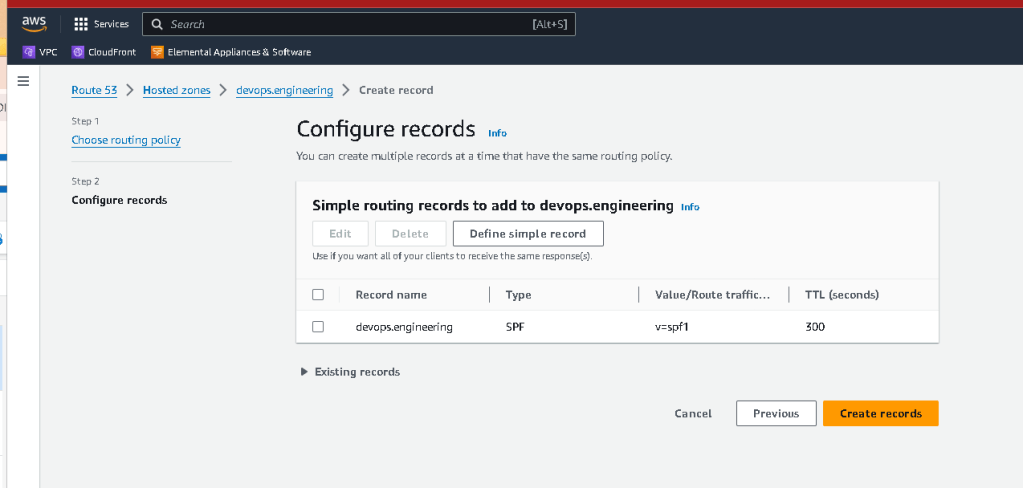Open the Services grid menu
The image size is (1023, 488).
click(x=81, y=24)
